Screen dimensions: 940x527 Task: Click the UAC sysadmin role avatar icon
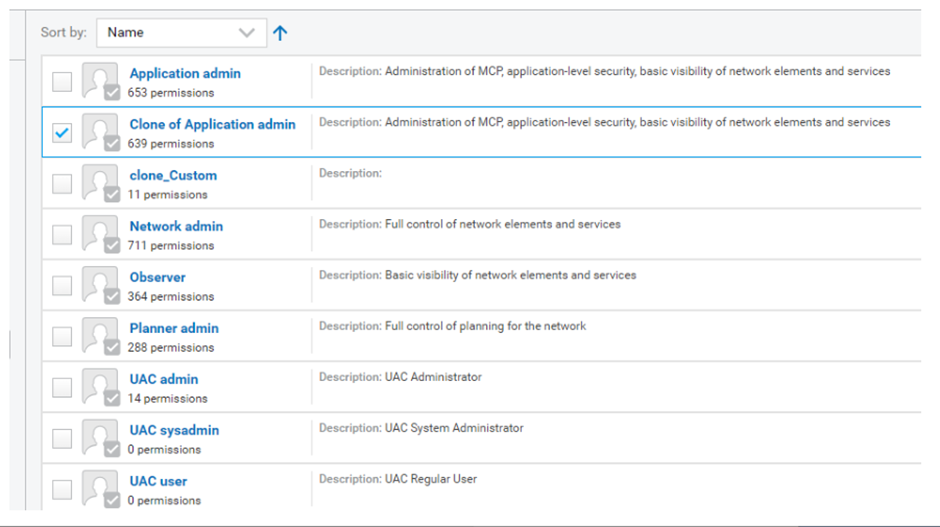(100, 437)
